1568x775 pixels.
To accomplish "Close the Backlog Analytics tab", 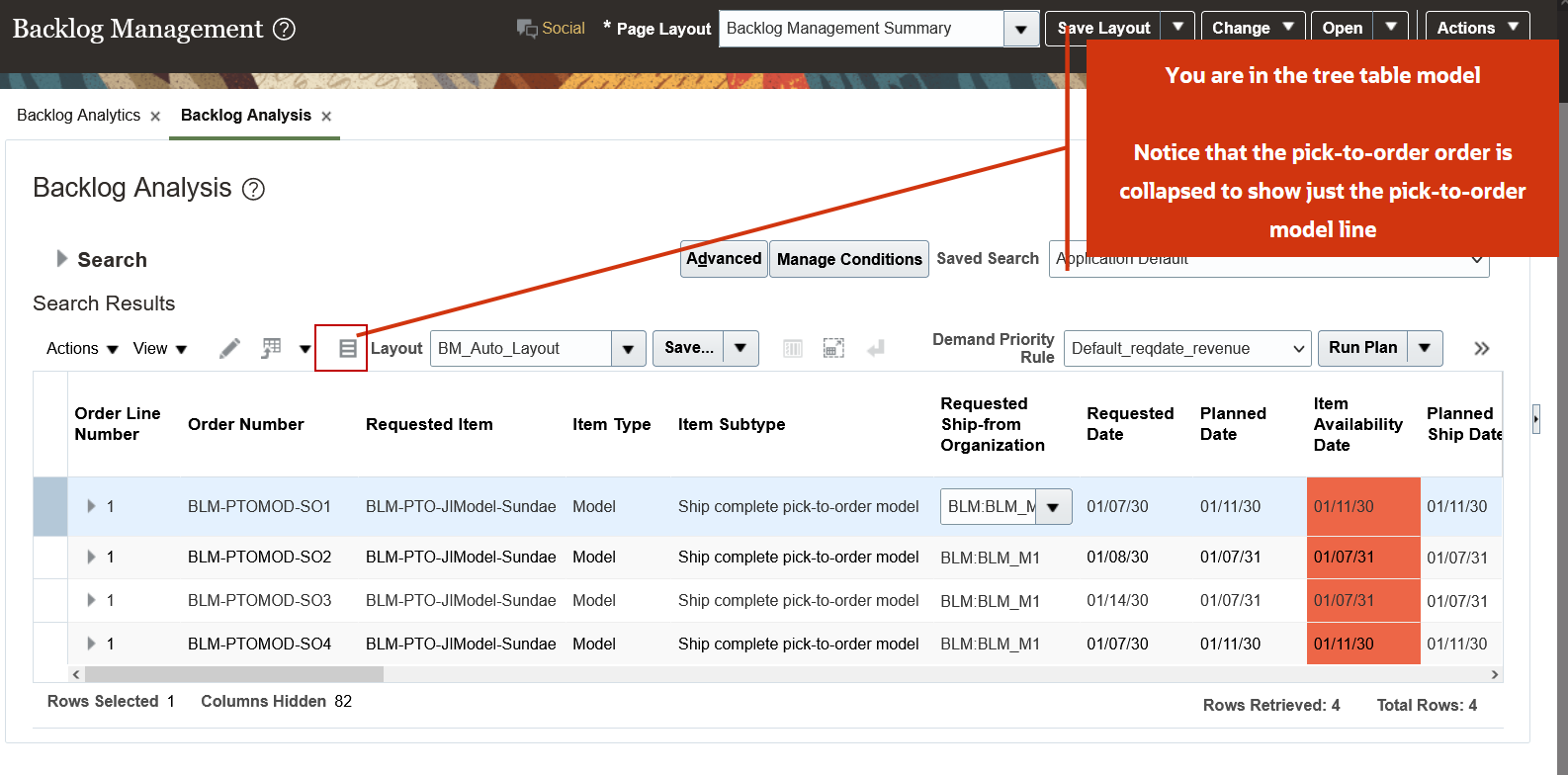I will (x=155, y=117).
